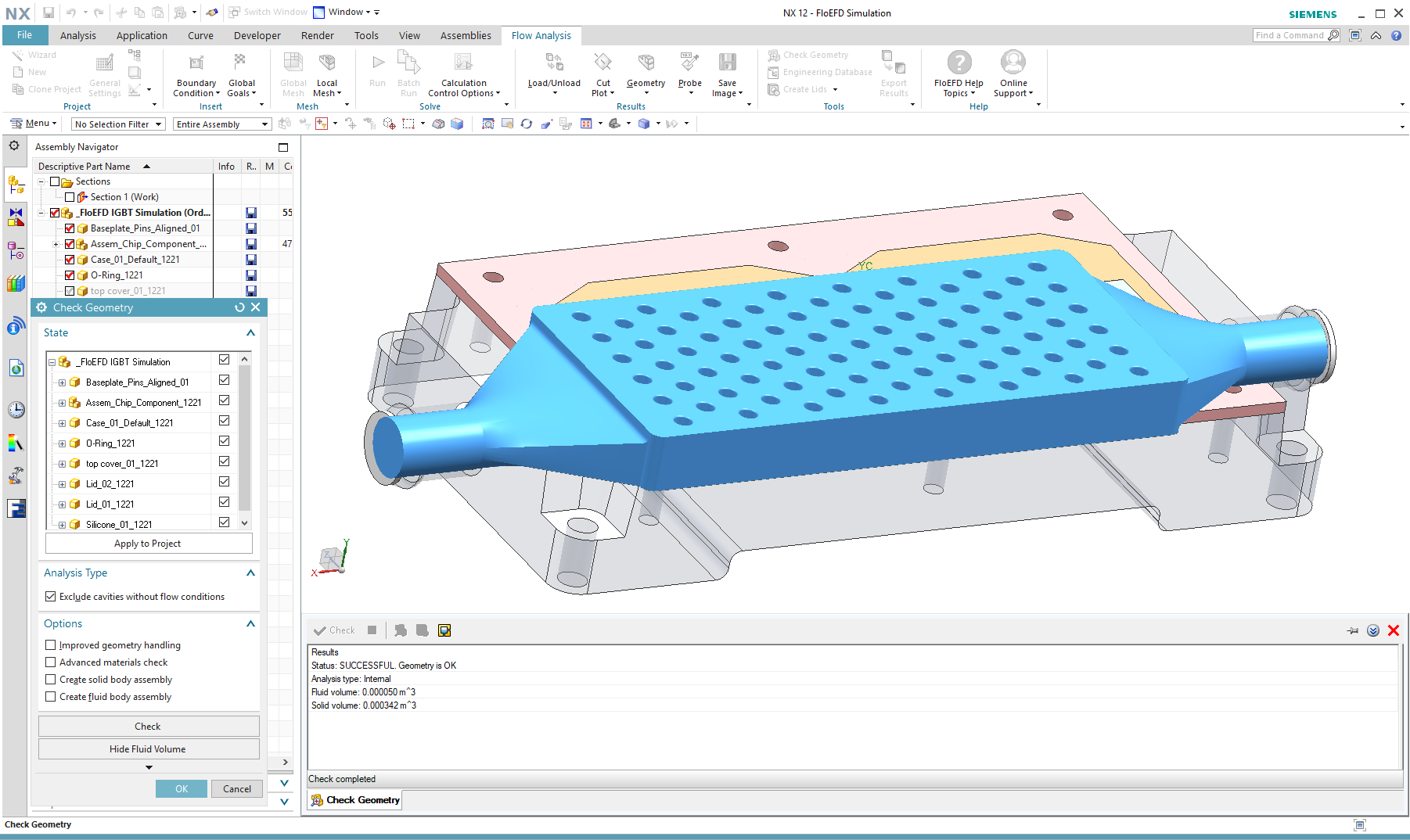1410x840 pixels.
Task: Collapse the Options section
Action: (x=250, y=623)
